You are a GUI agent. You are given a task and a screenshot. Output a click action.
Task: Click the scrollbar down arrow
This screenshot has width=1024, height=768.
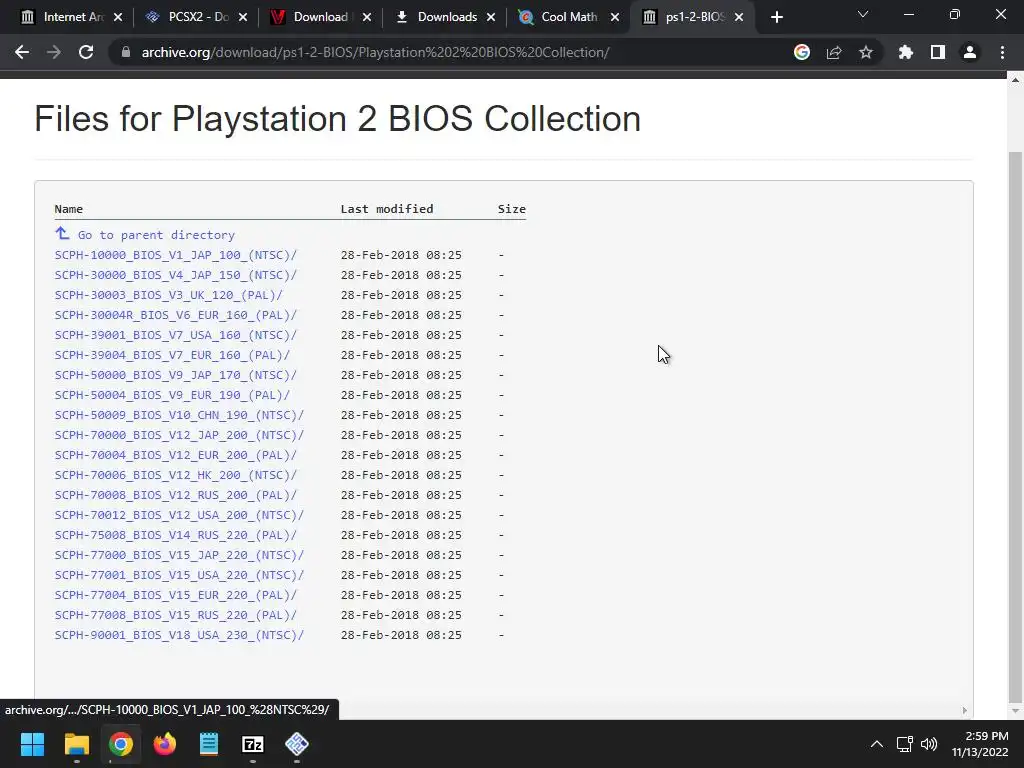pos(1014,711)
